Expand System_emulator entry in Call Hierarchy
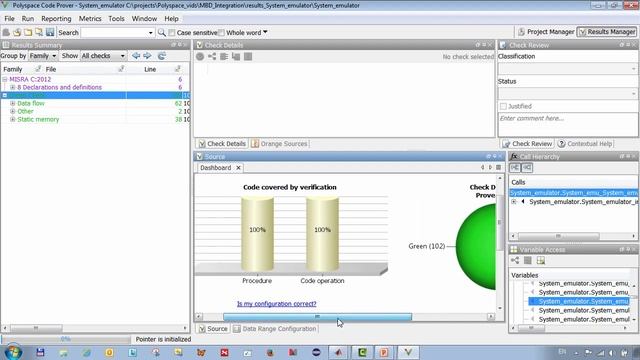Viewport: 640px width, 360px height. [514, 202]
